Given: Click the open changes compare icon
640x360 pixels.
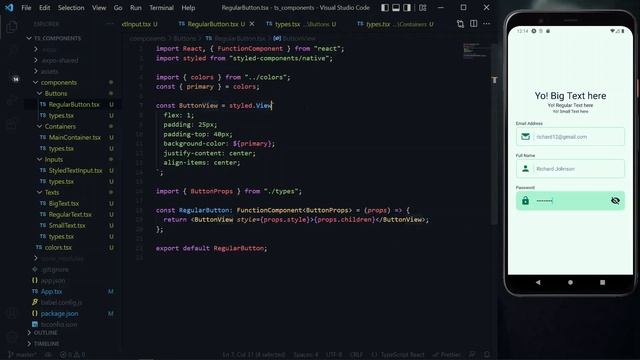Looking at the screenshot, I should (460, 24).
